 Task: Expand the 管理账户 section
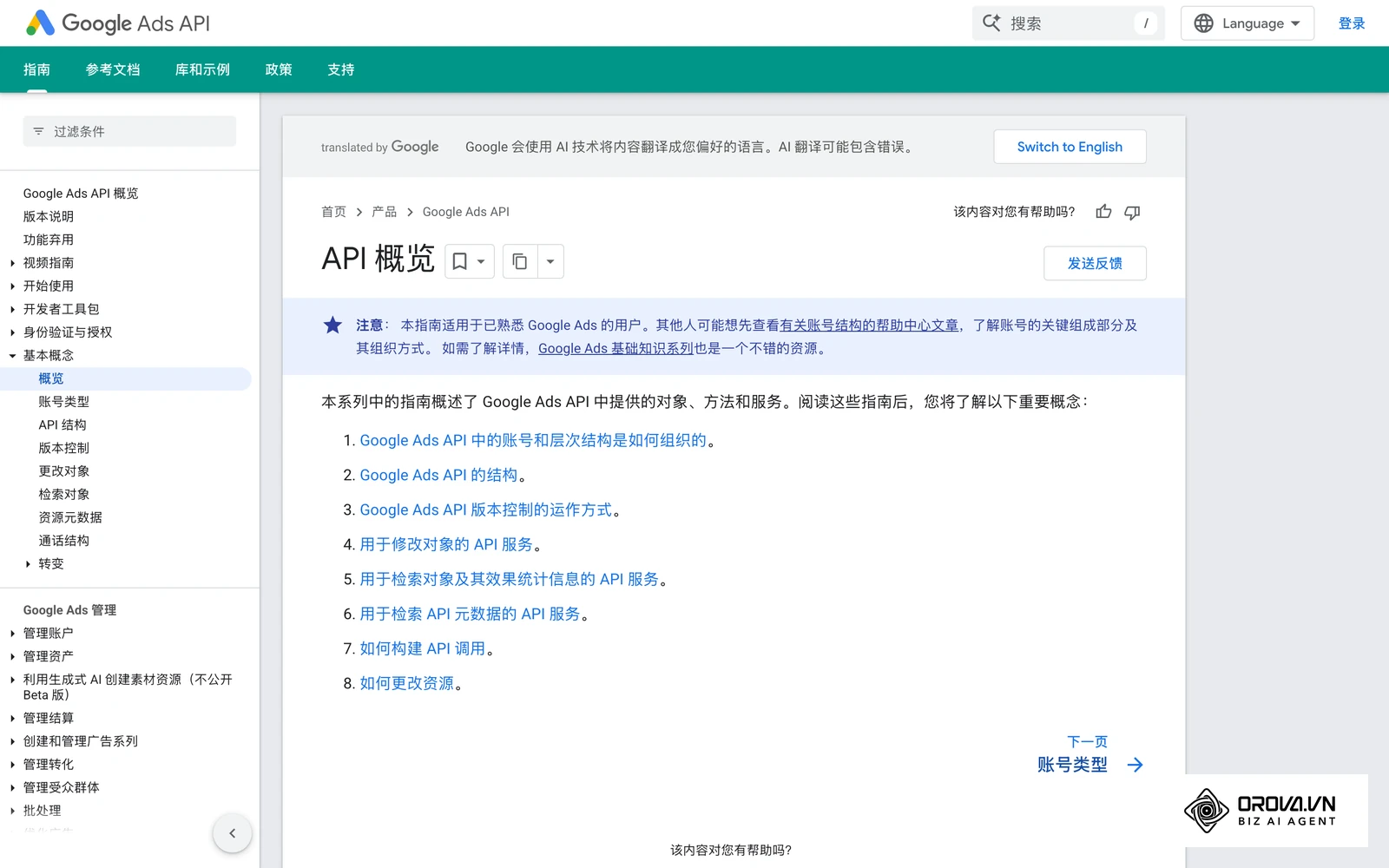pyautogui.click(x=12, y=634)
